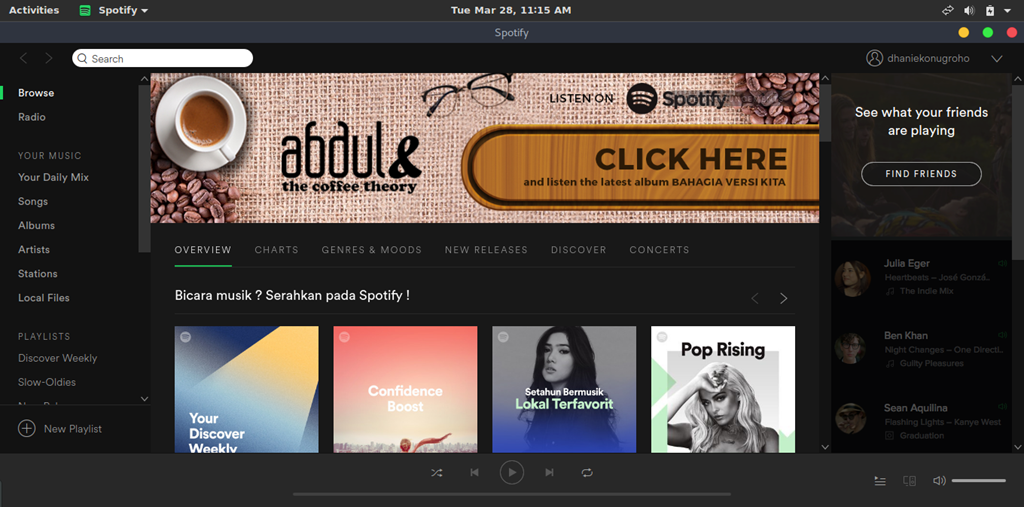1024x507 pixels.
Task: Open the Pop Rising playlist cover
Action: click(x=723, y=389)
